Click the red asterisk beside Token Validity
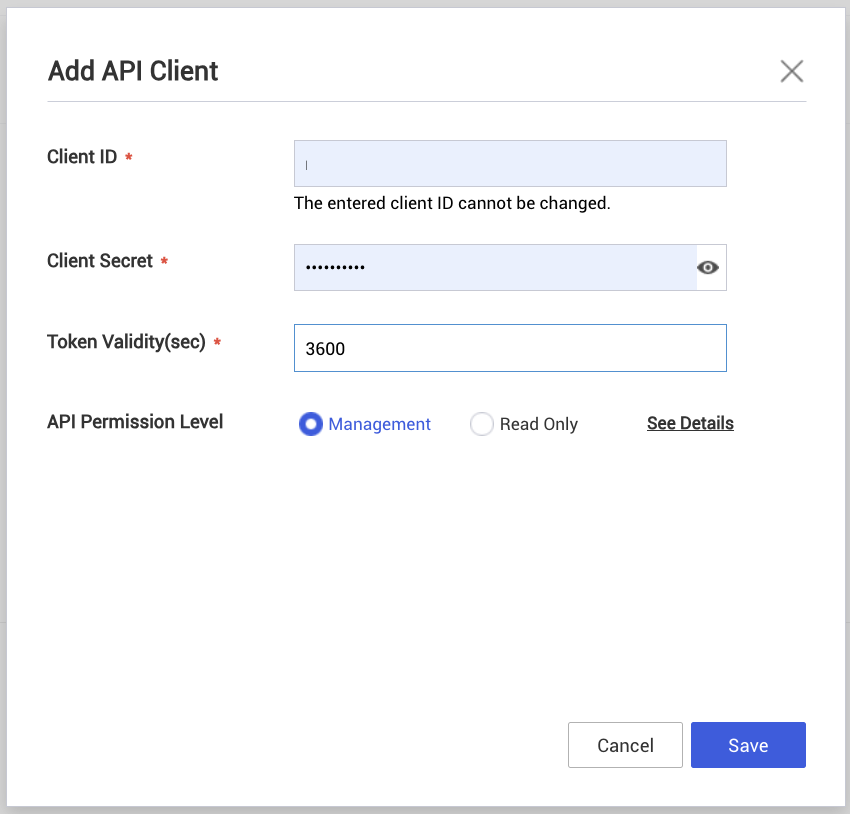The height and width of the screenshot is (814, 850). (x=217, y=343)
